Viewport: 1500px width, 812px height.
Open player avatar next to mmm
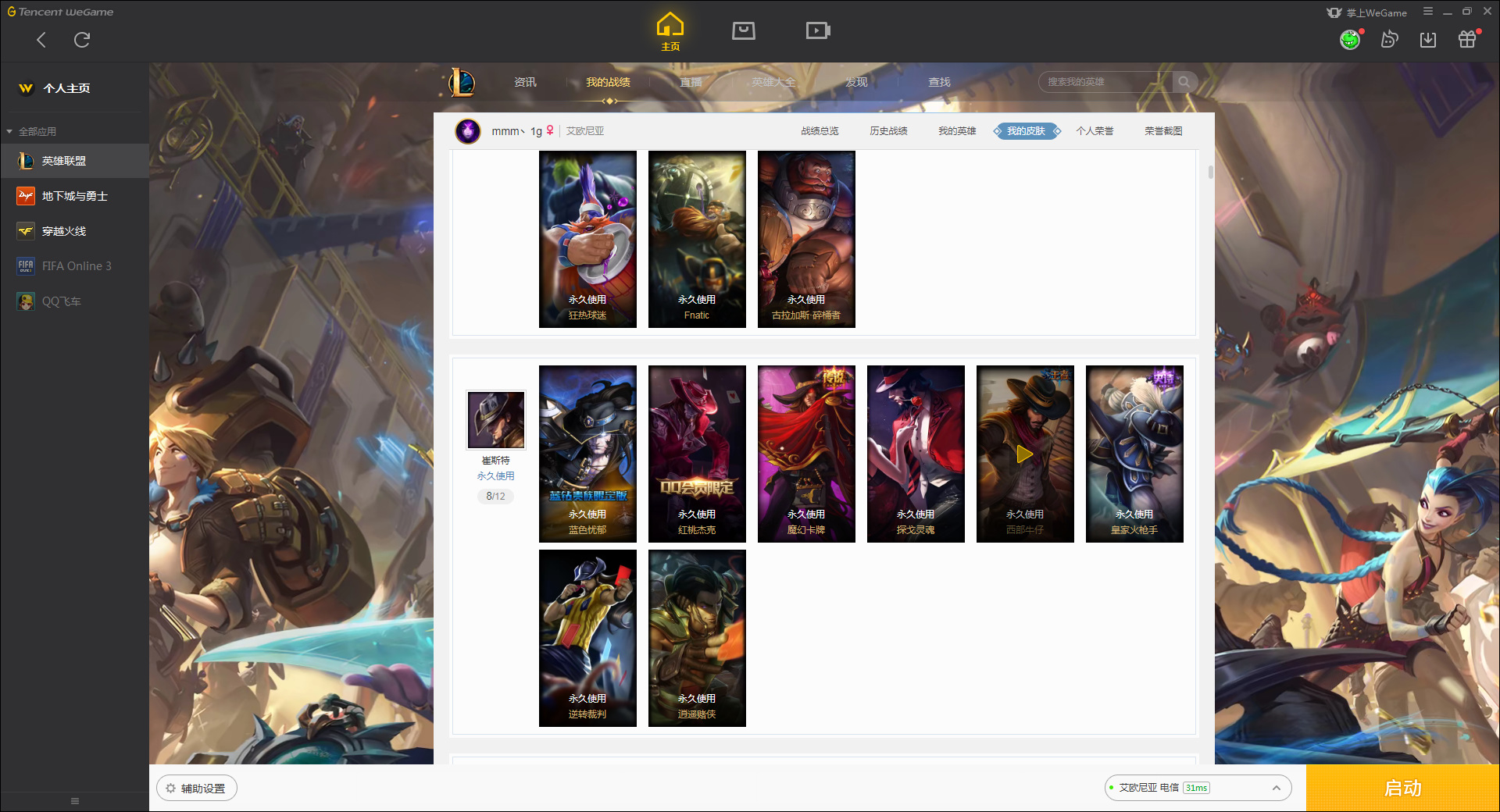coord(468,131)
